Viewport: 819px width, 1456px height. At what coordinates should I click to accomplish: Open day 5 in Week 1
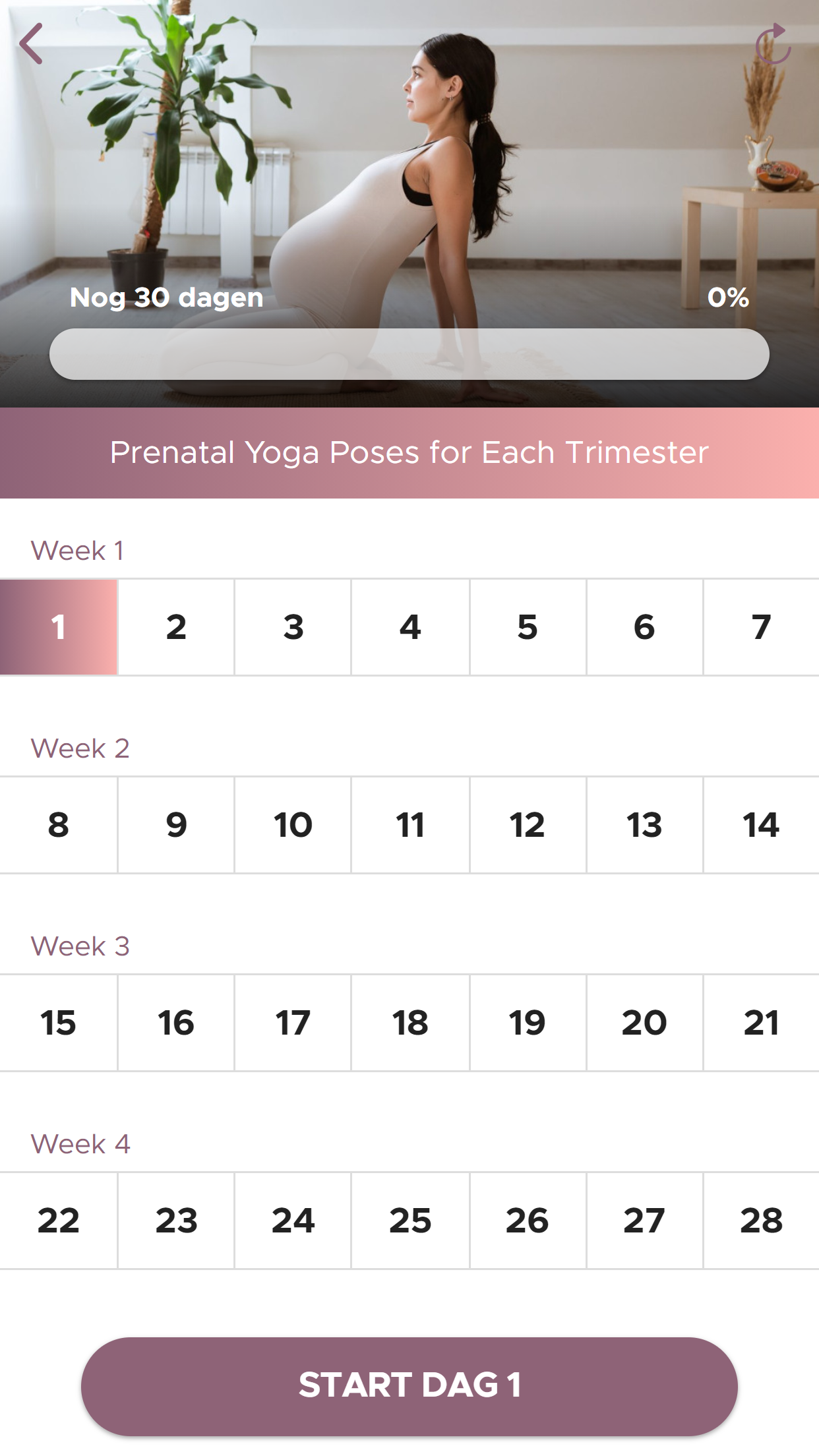click(x=528, y=627)
